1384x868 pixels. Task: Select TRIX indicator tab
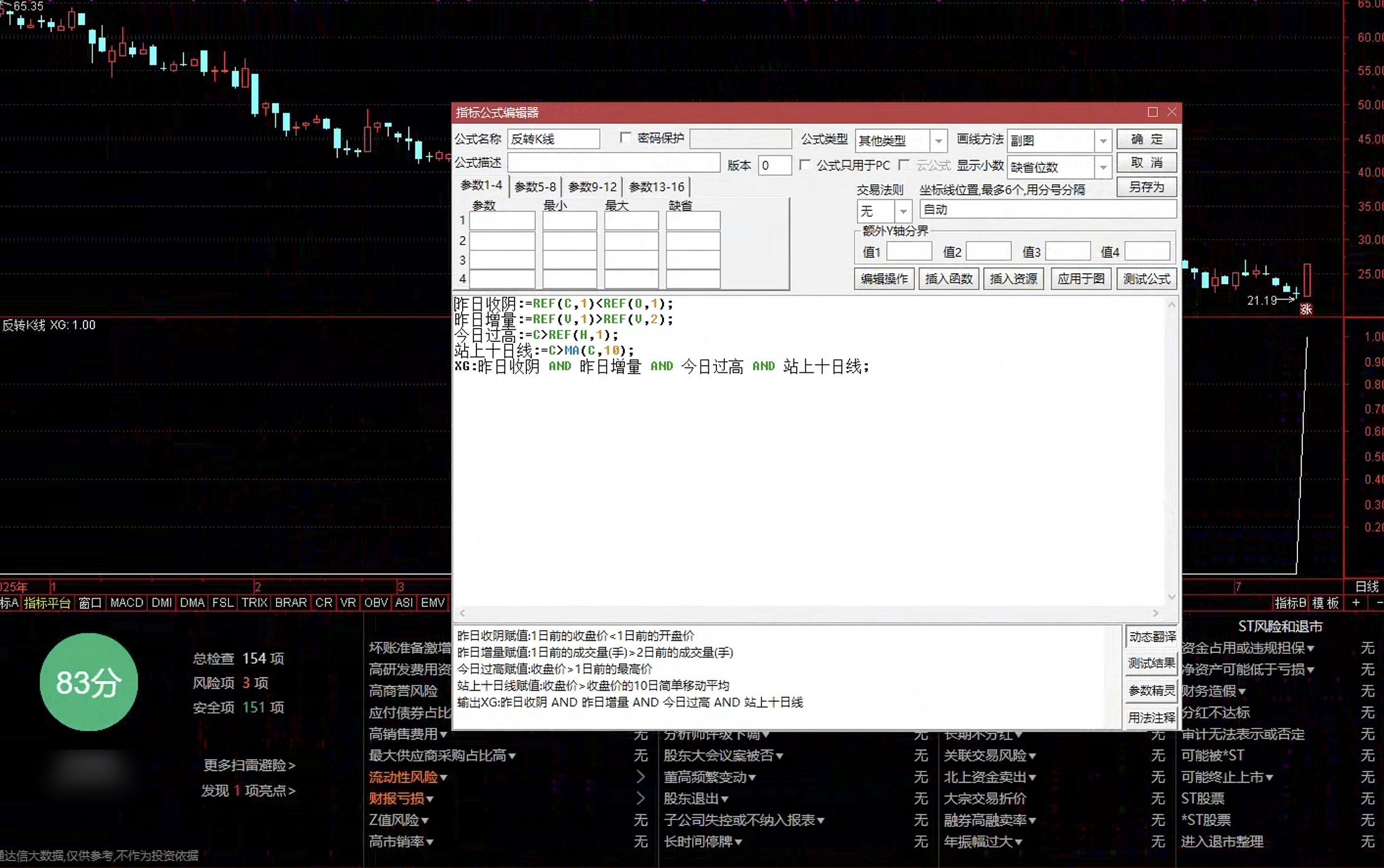pos(255,603)
